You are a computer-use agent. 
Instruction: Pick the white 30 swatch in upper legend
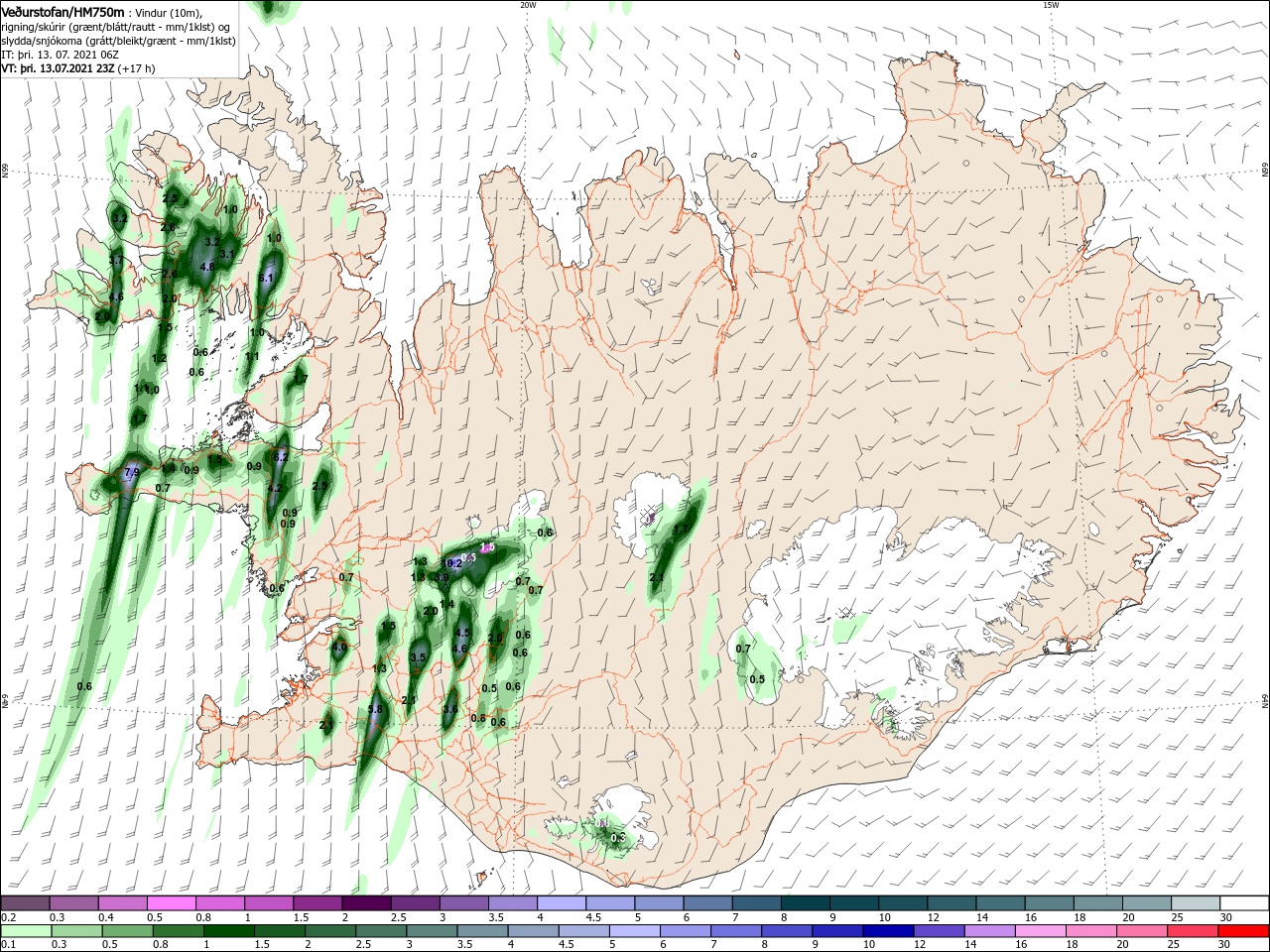tap(1244, 902)
